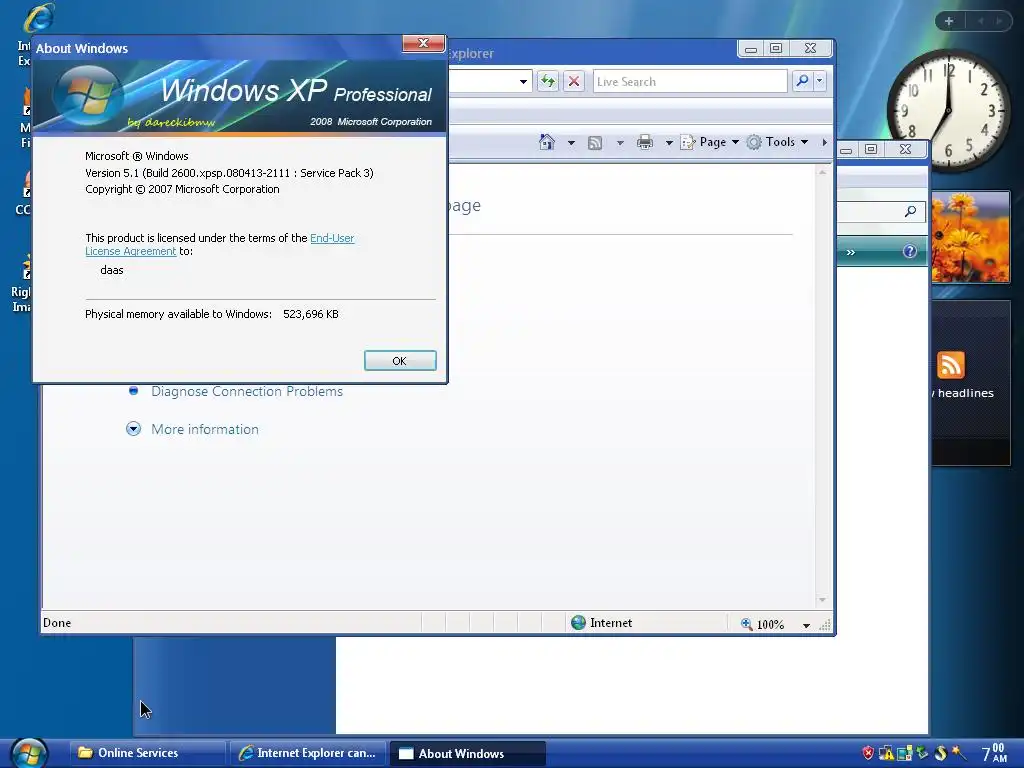1024x768 pixels.
Task: Click the Internet zone globe in status bar
Action: point(578,622)
